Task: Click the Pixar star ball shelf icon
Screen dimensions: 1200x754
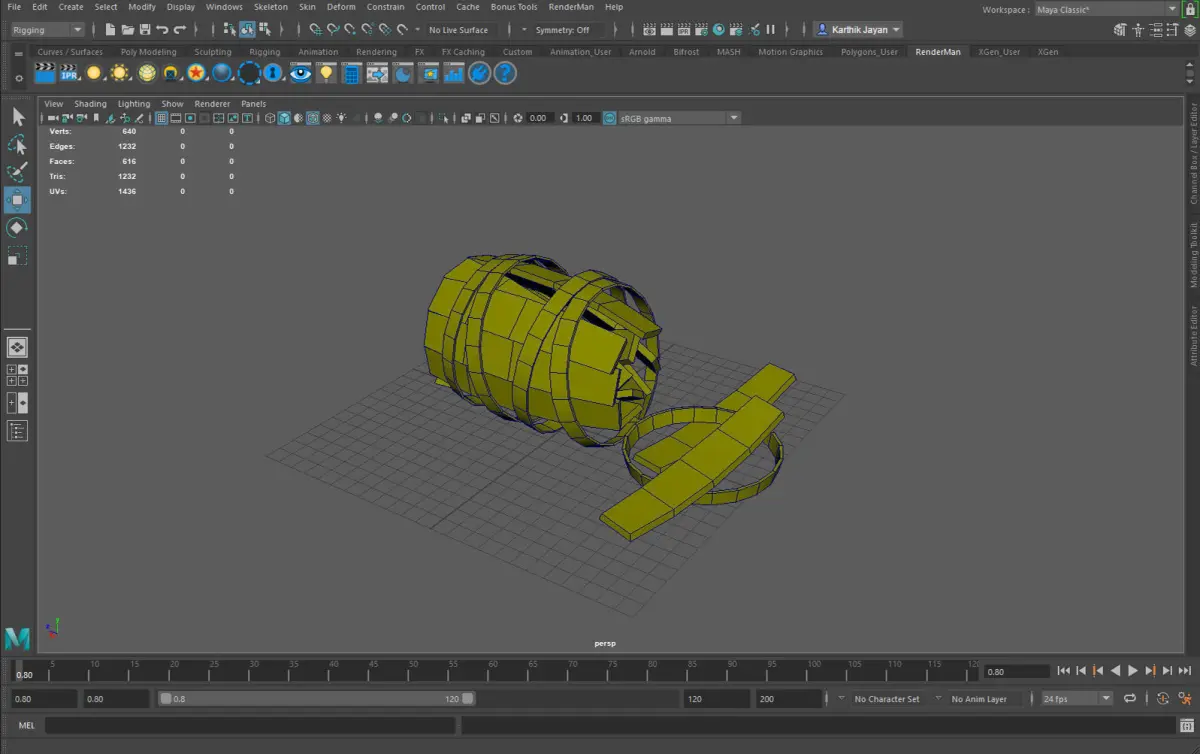Action: pyautogui.click(x=196, y=72)
